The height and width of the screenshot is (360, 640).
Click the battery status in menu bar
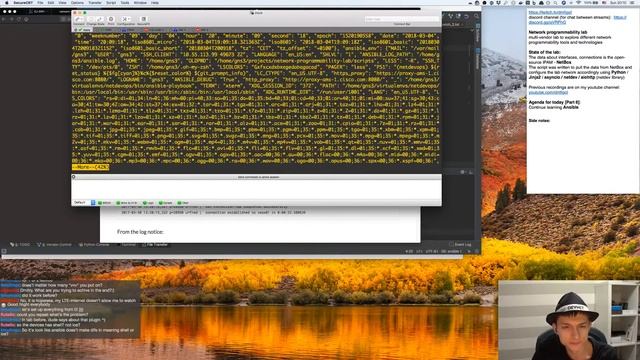[x=592, y=2]
